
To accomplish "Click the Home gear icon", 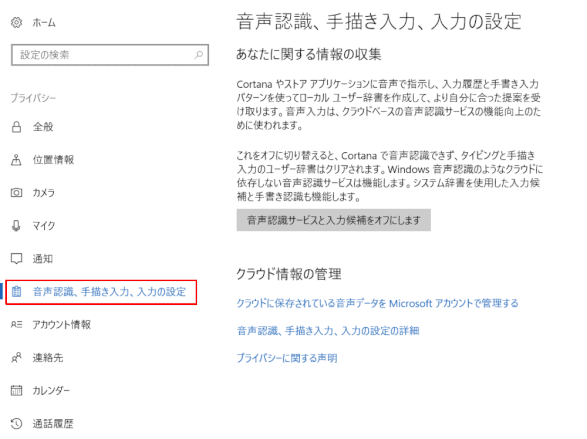I will (16, 22).
